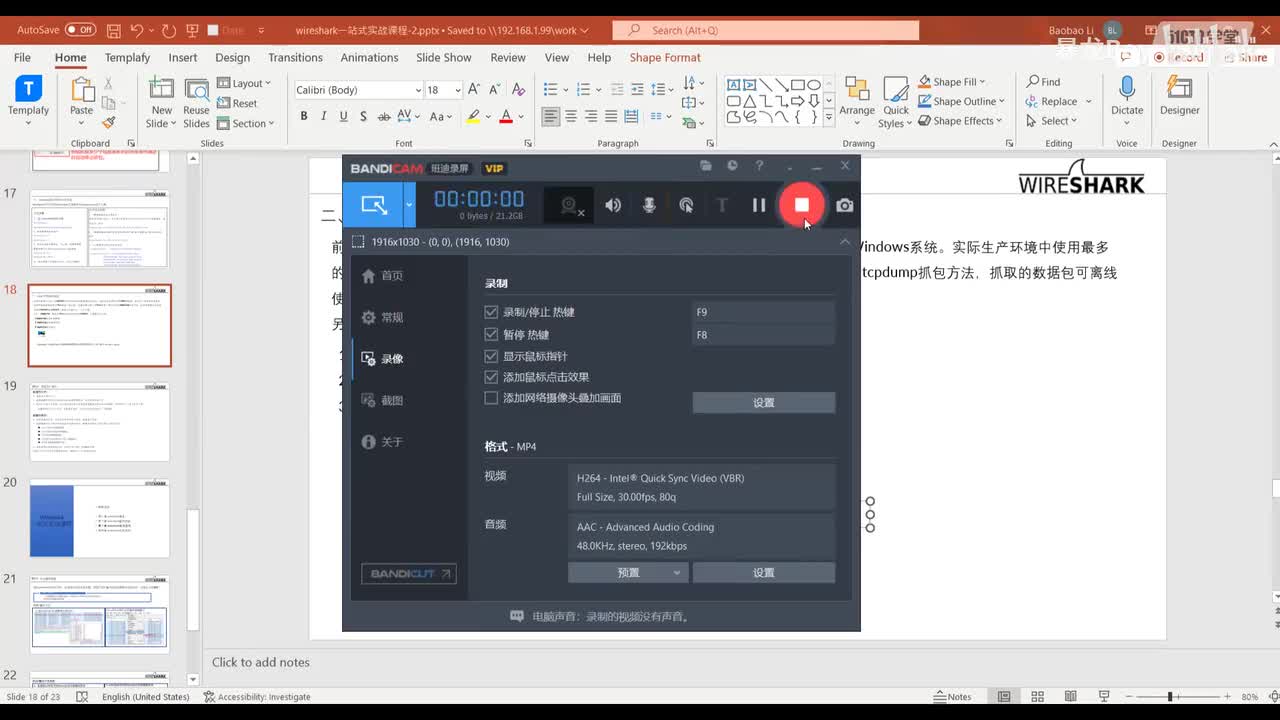Toggle 暂停 热键 checkbox
Viewport: 1280px width, 720px height.
(491, 334)
